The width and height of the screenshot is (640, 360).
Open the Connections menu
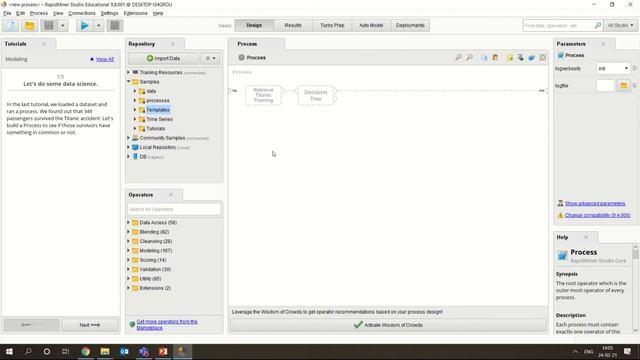pos(82,13)
